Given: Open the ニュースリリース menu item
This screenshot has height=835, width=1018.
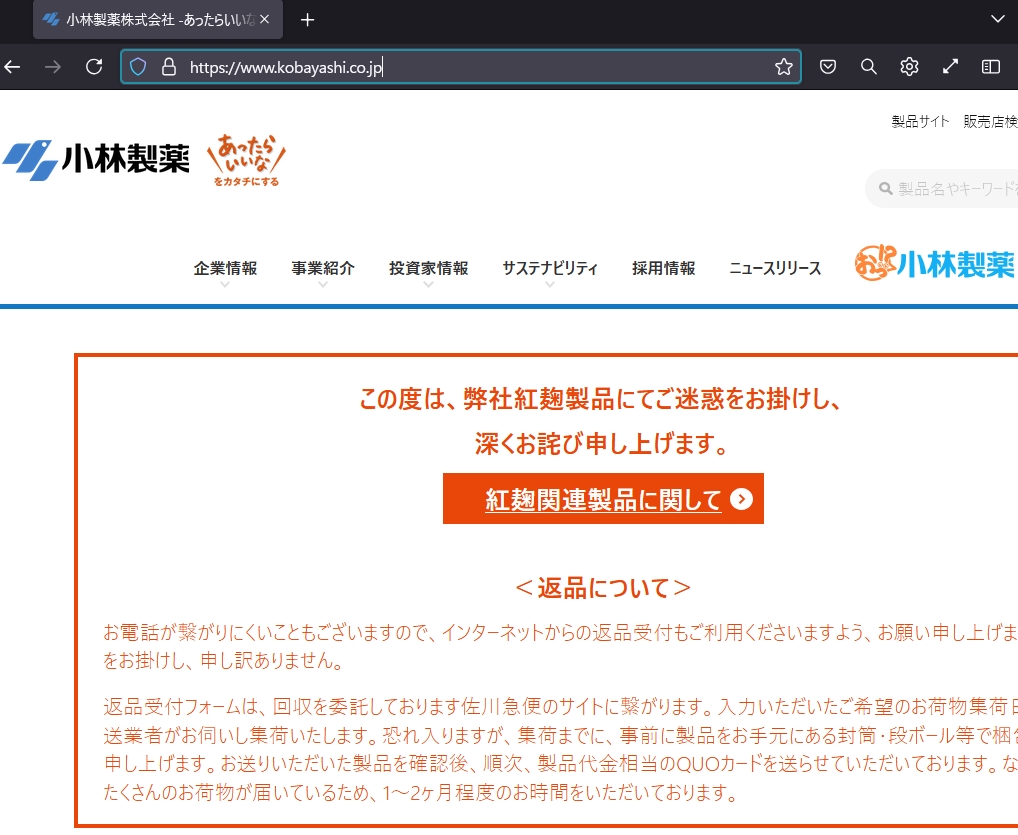Looking at the screenshot, I should pyautogui.click(x=775, y=268).
